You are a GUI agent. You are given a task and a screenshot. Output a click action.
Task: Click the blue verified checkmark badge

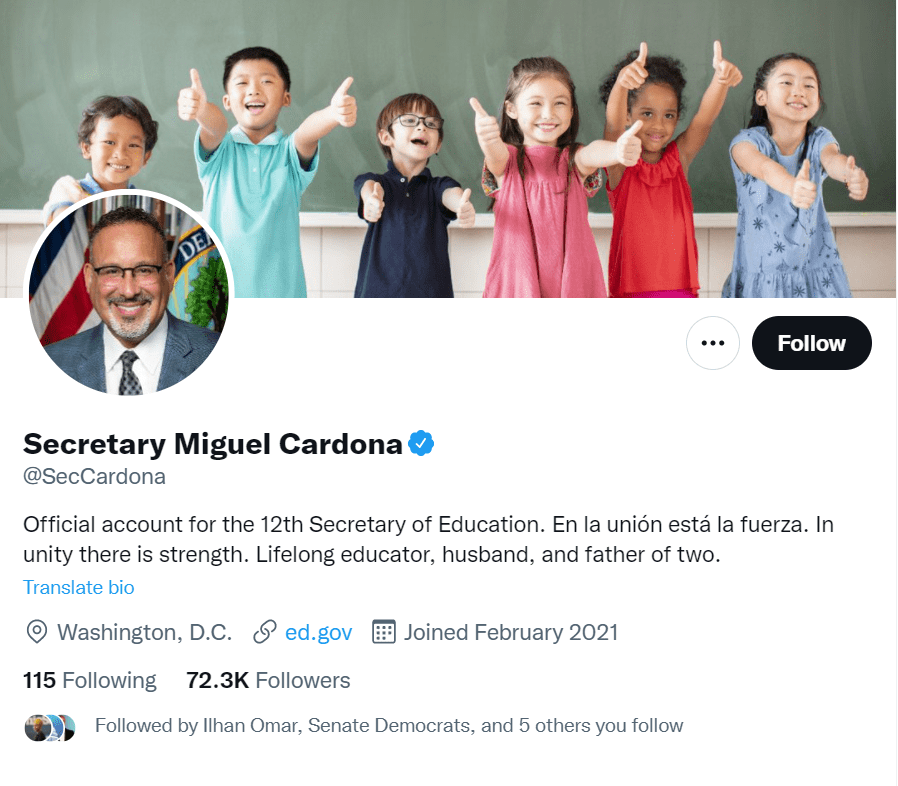pos(421,443)
